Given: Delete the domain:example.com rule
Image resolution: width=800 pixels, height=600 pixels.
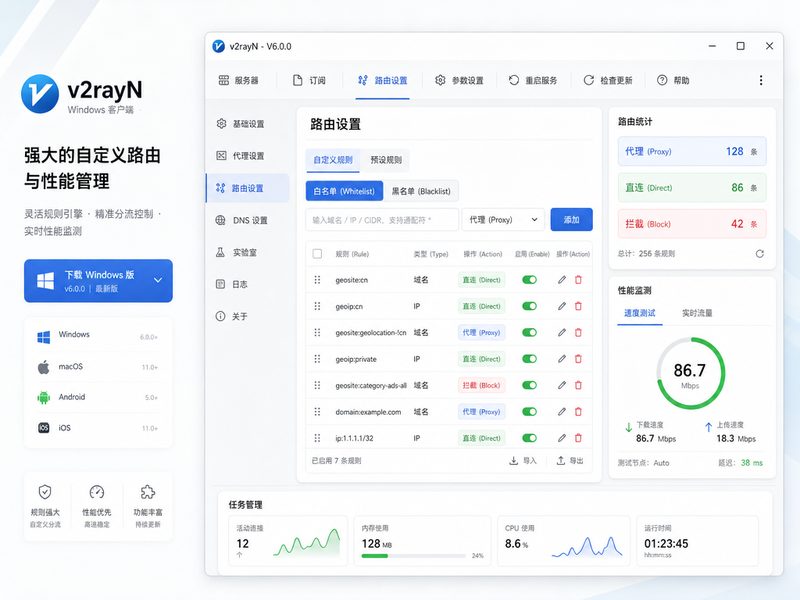Looking at the screenshot, I should tap(578, 412).
